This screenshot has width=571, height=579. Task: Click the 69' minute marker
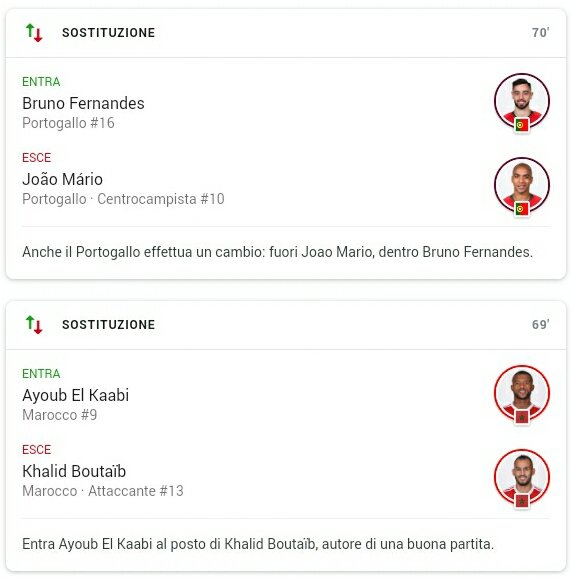click(x=540, y=325)
